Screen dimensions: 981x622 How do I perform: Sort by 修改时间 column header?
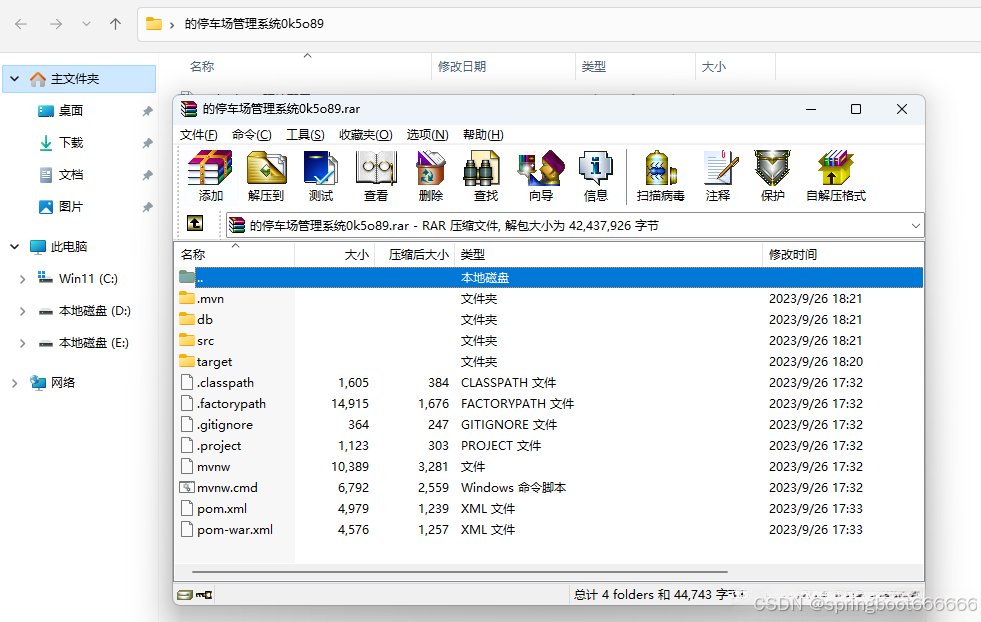(842, 255)
